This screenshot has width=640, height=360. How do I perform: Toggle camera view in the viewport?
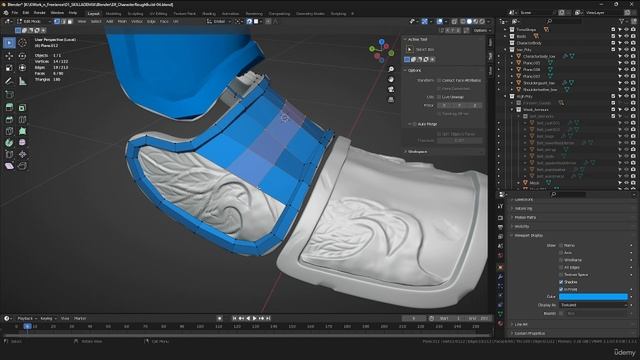391,89
